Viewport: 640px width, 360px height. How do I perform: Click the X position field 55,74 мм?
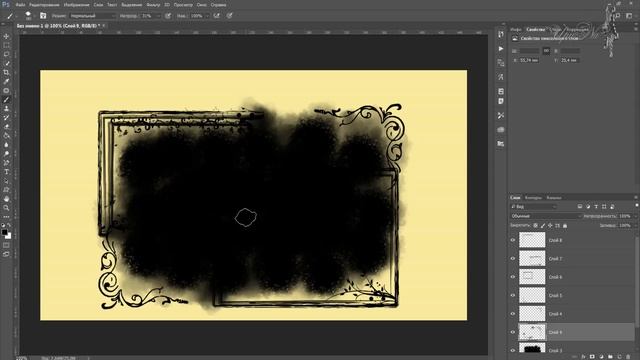[529, 60]
